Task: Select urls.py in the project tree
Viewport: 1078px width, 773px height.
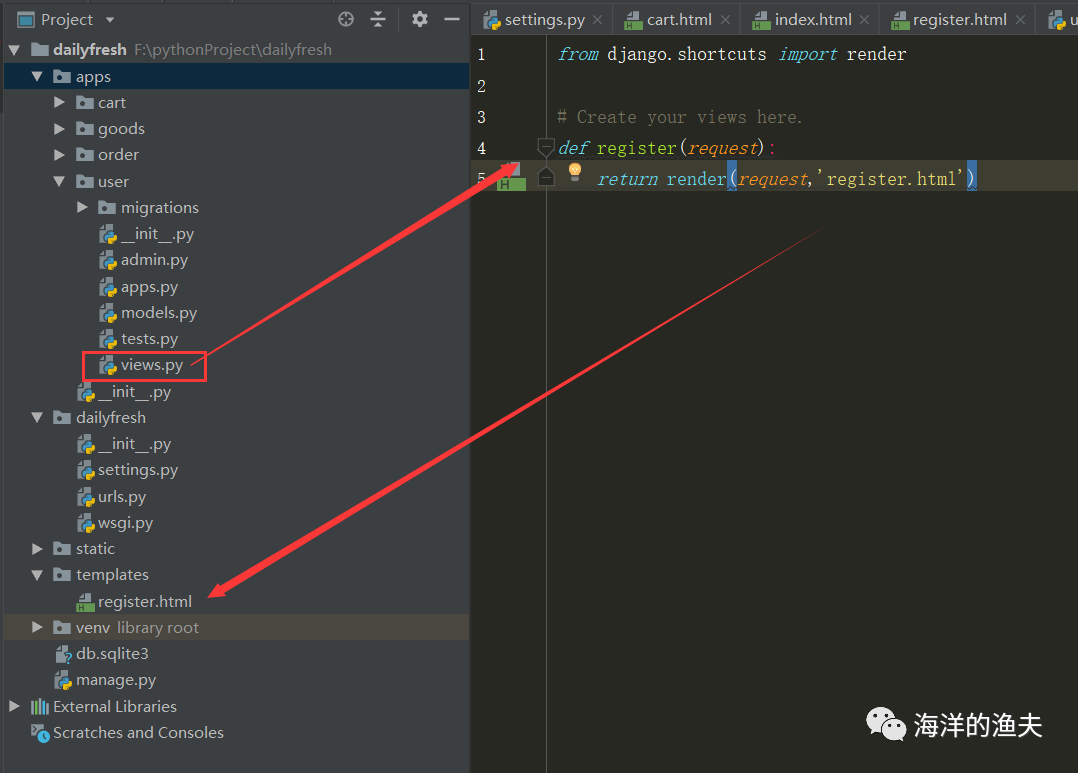Action: click(122, 497)
